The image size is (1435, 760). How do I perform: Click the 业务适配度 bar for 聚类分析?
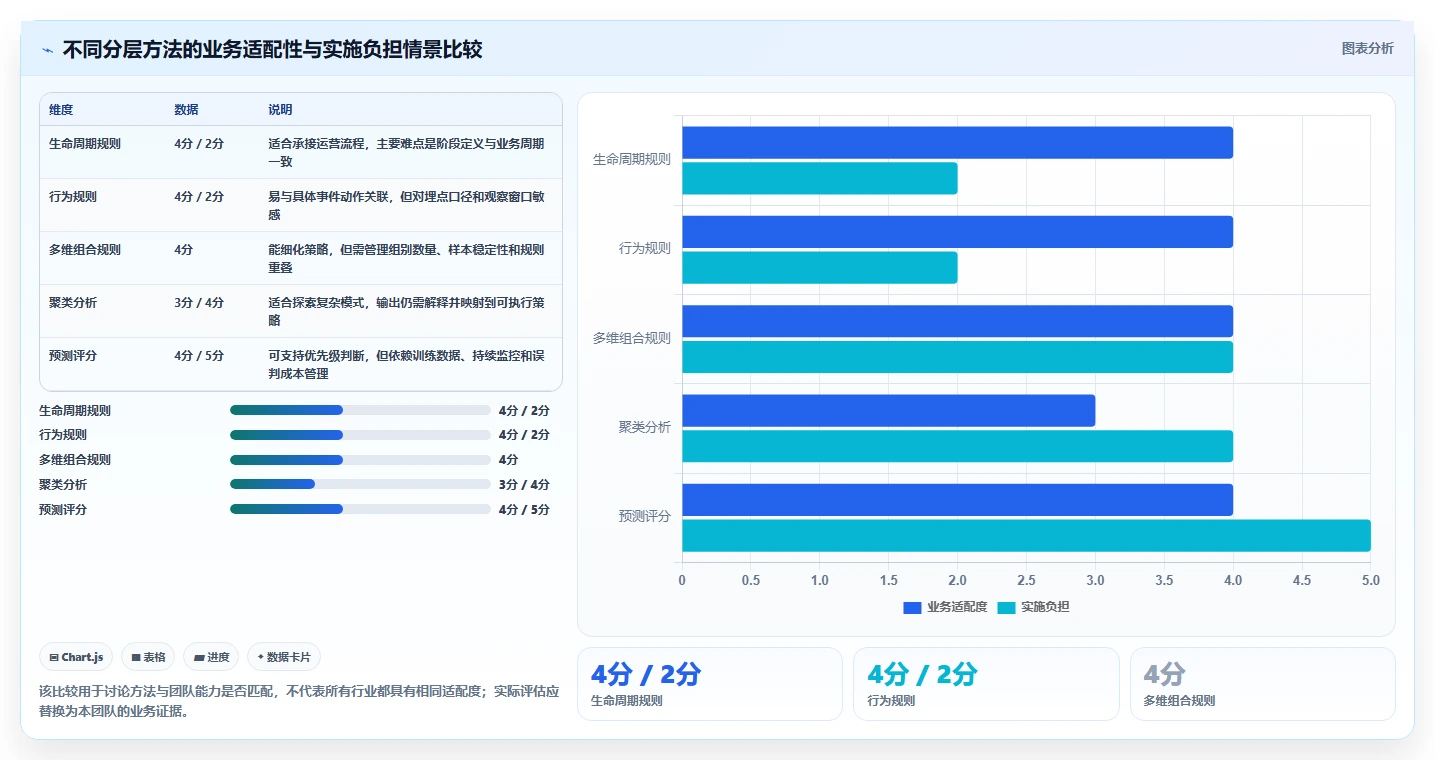tap(889, 411)
